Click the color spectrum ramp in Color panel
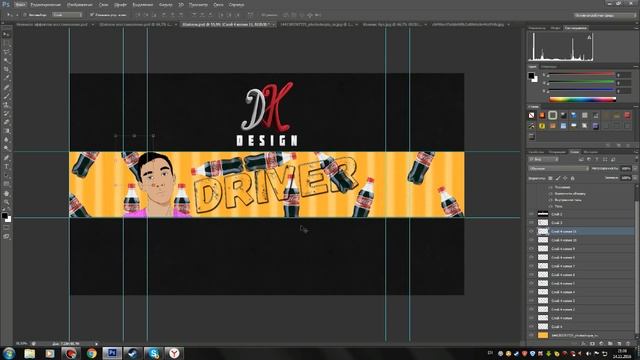640x360 pixels. point(582,99)
